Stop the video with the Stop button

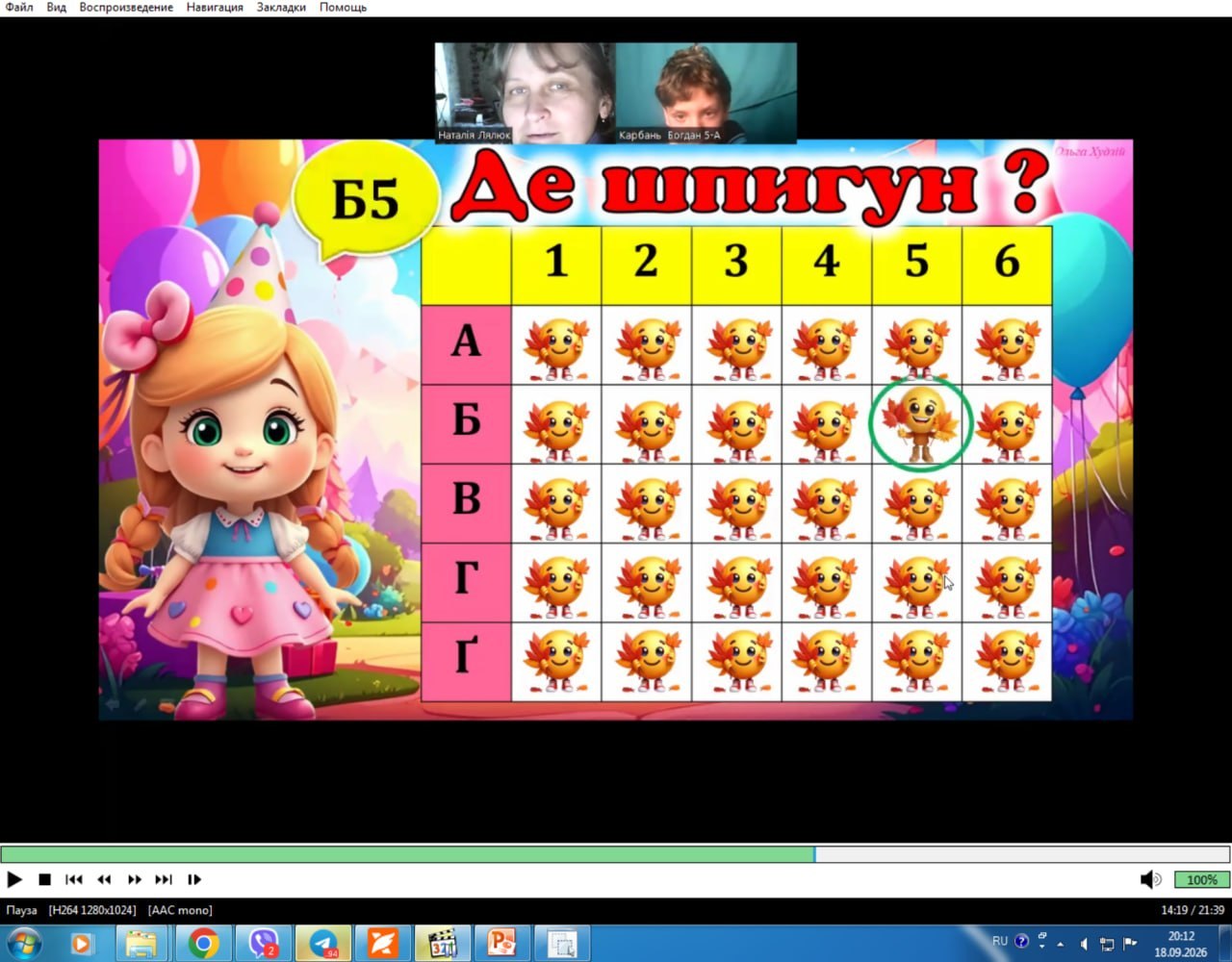click(44, 879)
